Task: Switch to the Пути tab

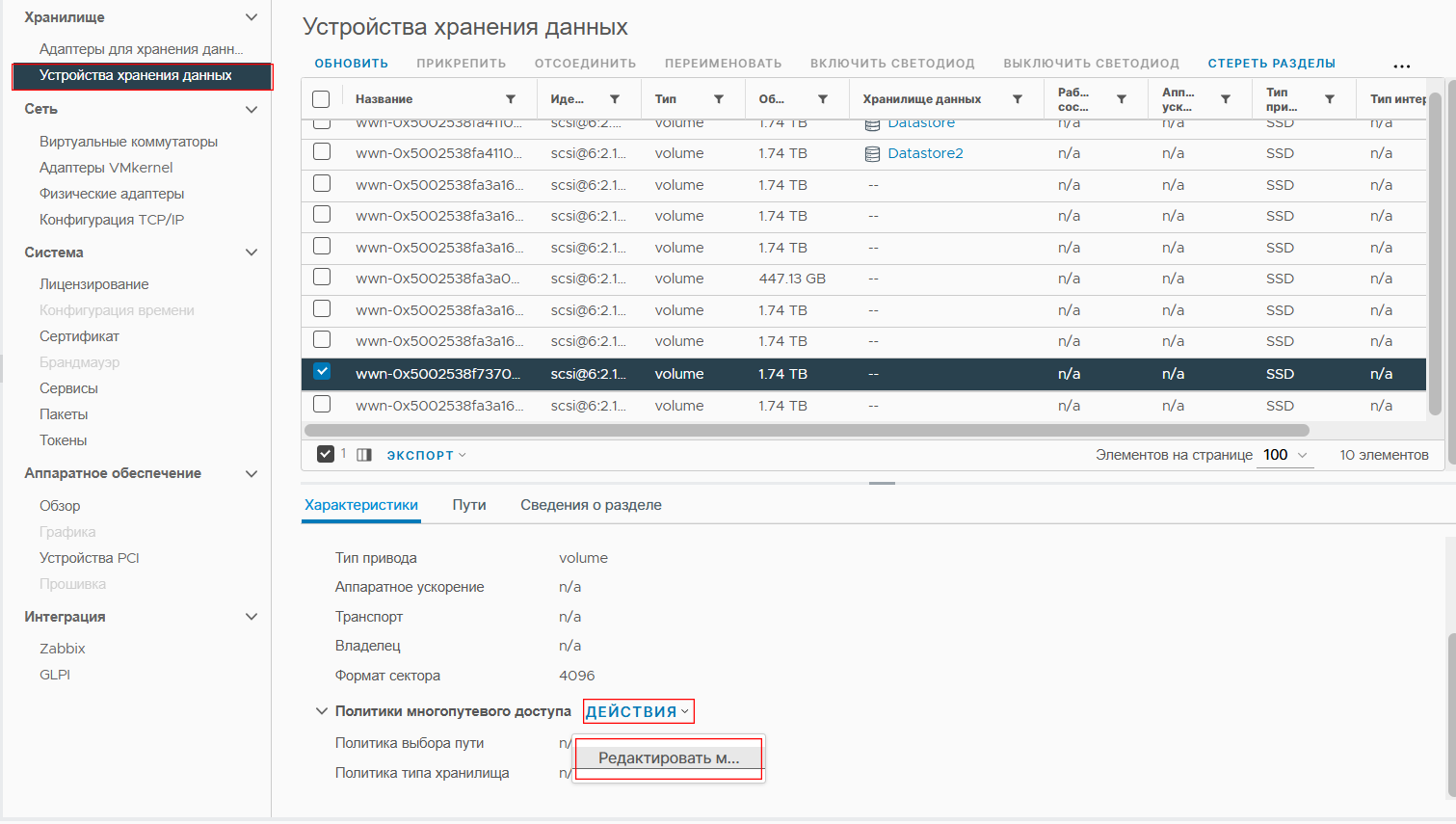Action: [469, 505]
